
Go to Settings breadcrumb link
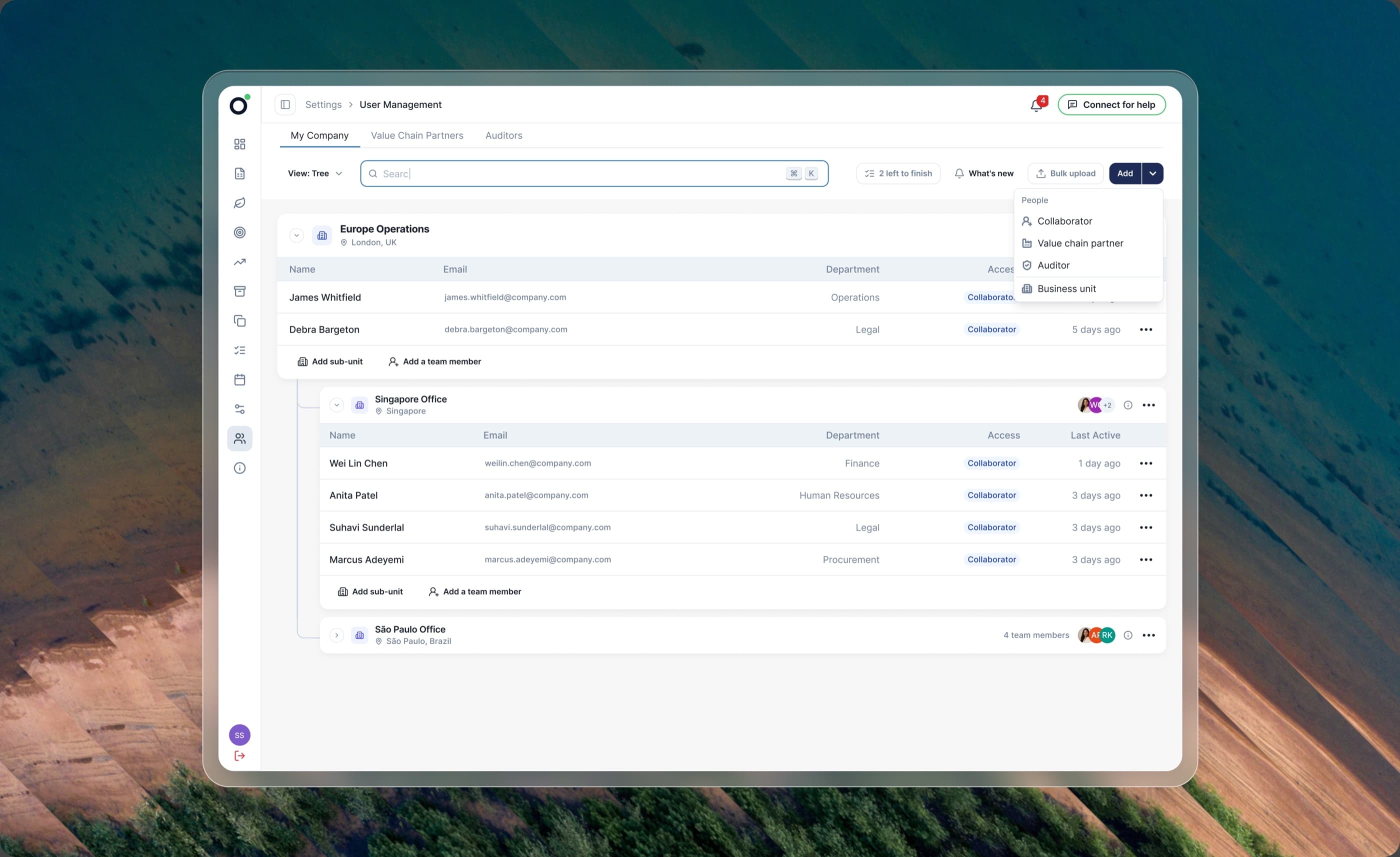click(x=323, y=104)
